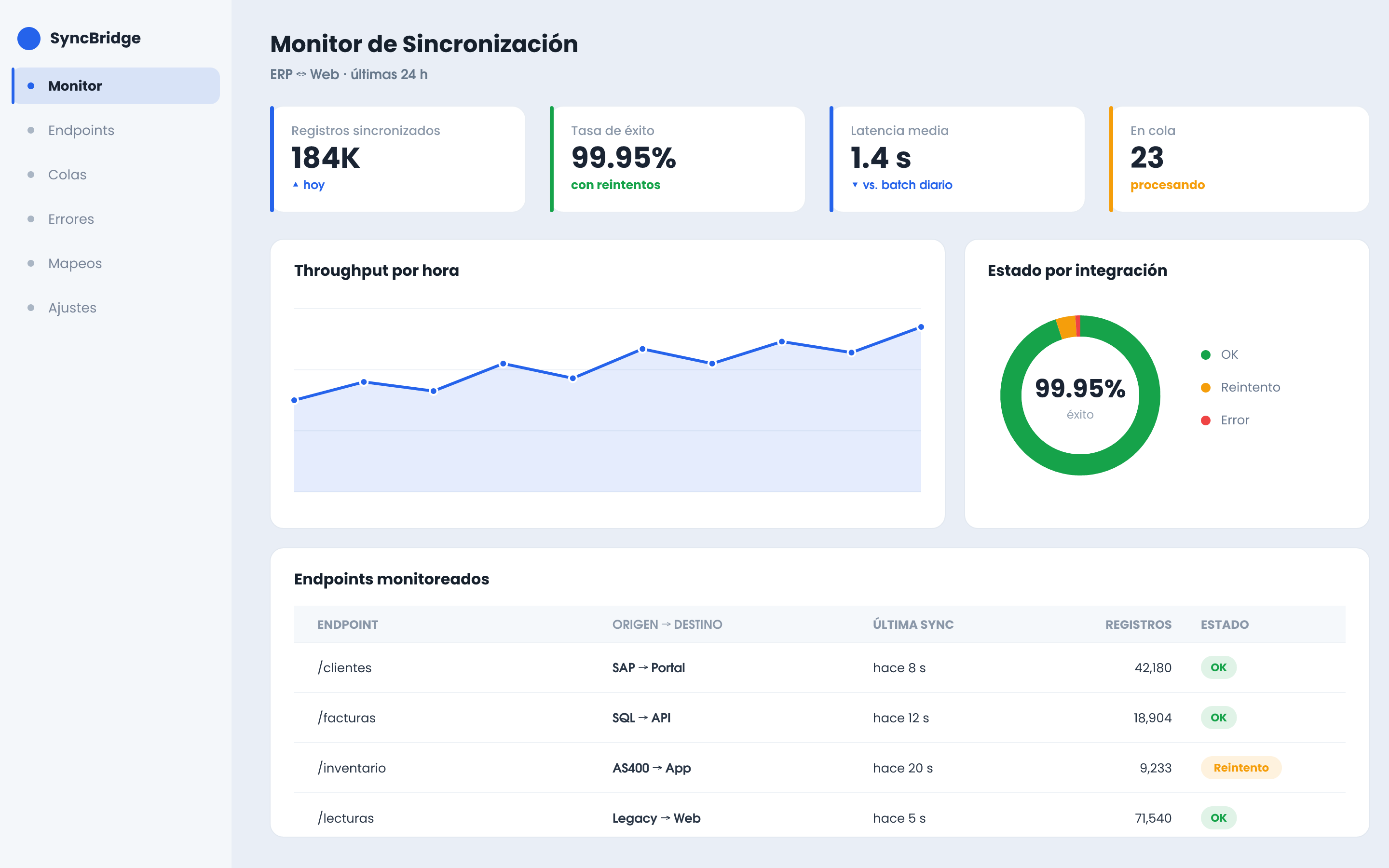
Task: Click OK status badge for /facturas
Action: point(1219,718)
